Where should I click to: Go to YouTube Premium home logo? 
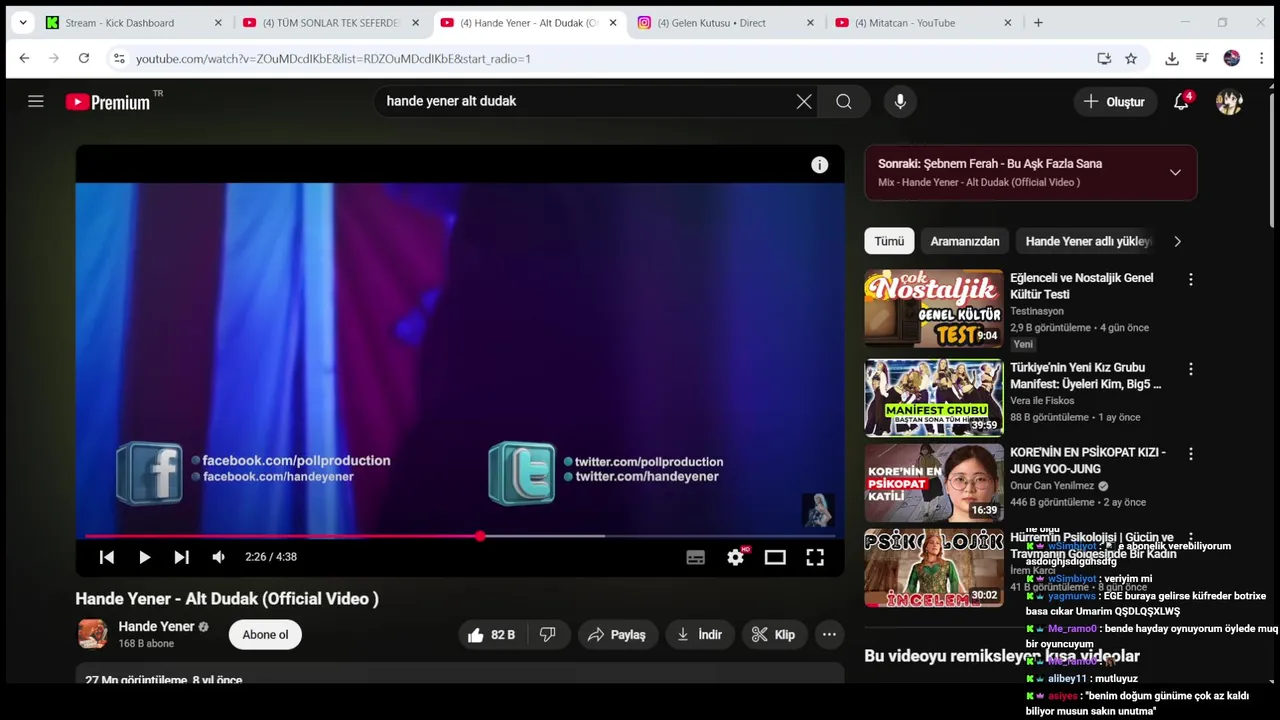click(x=108, y=101)
